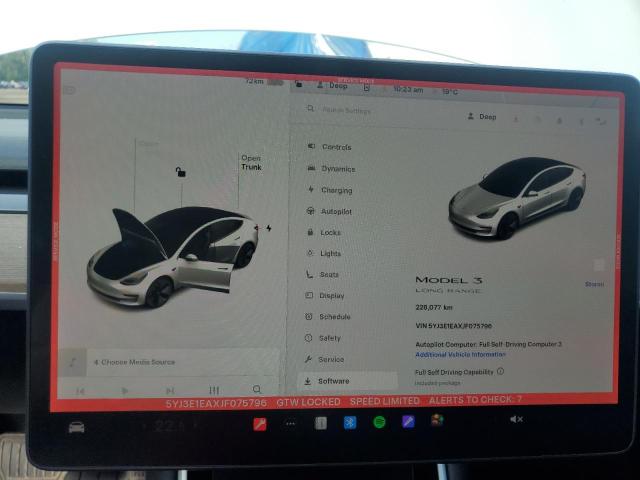Image resolution: width=640 pixels, height=480 pixels.
Task: Open Spotify from the bottom dock
Action: [x=379, y=422]
